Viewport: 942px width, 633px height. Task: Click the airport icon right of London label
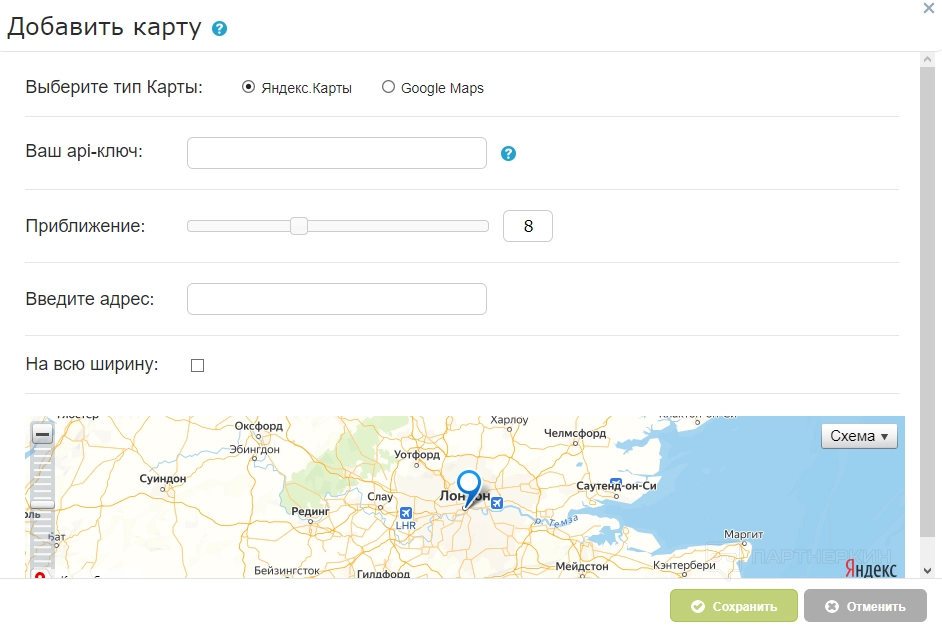coord(496,503)
